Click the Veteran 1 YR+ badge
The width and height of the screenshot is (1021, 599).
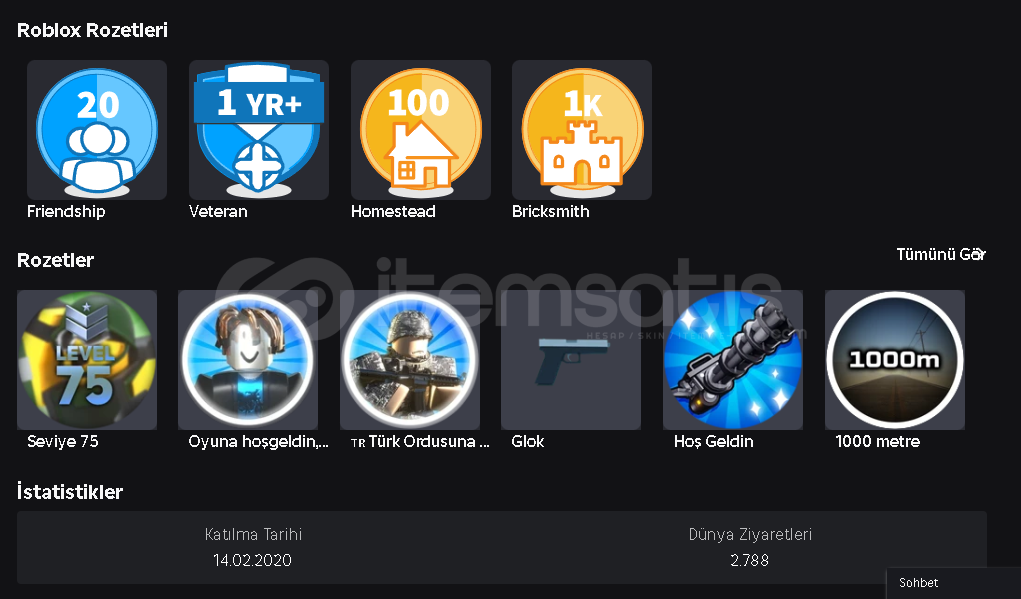pyautogui.click(x=259, y=130)
